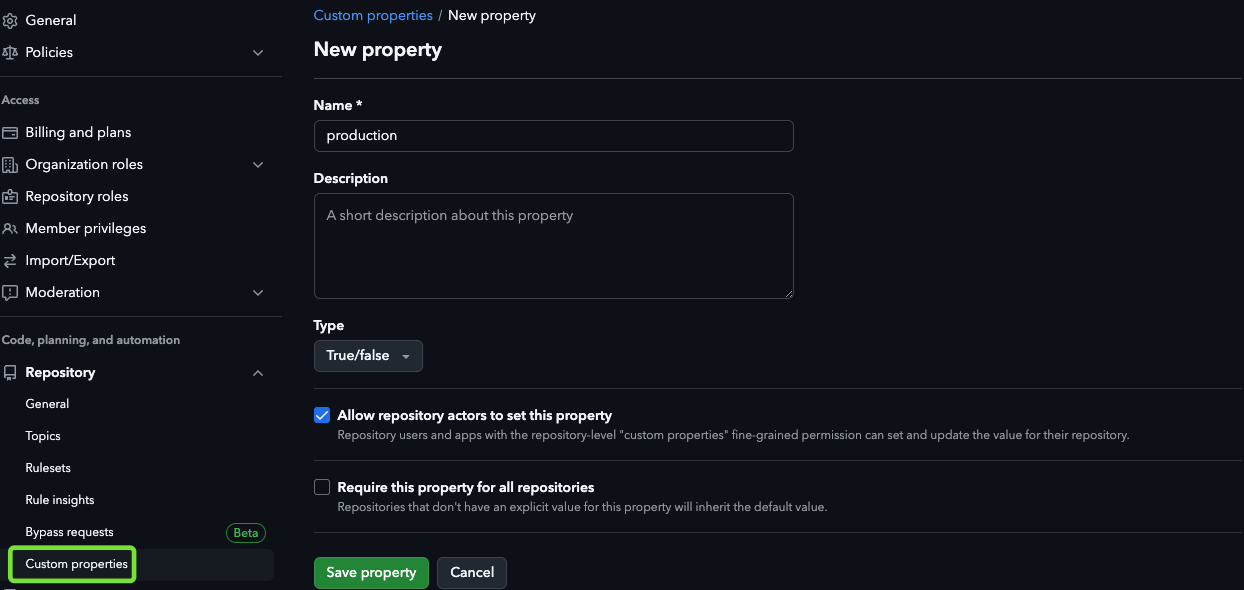Click the Custom properties breadcrumb link

click(x=373, y=15)
